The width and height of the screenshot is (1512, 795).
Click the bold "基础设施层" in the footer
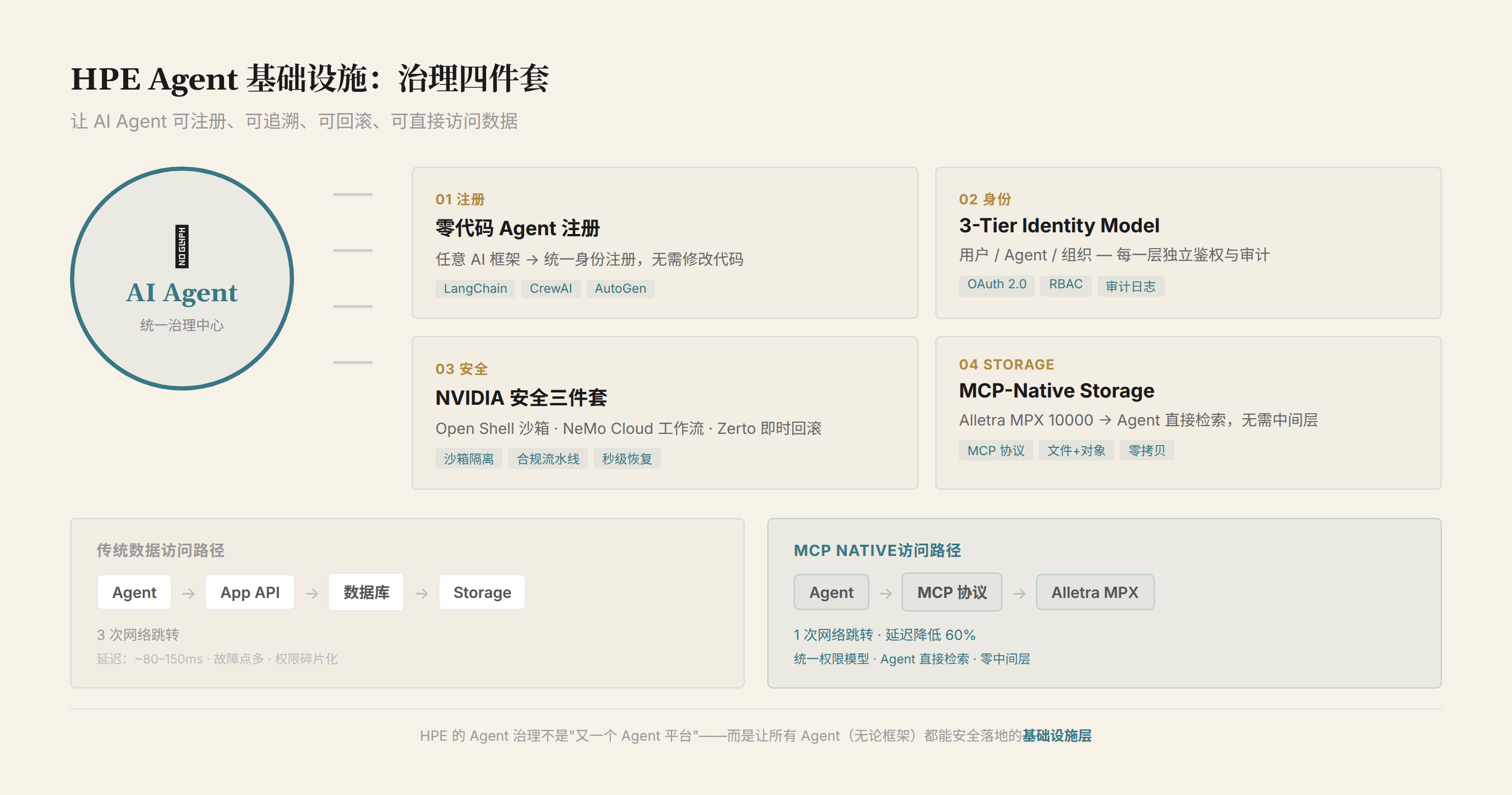[x=1057, y=736]
